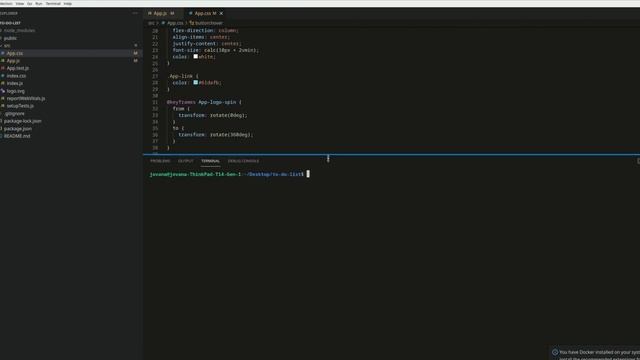Open package.json in Explorer
Image resolution: width=640 pixels, height=360 pixels.
(18, 129)
